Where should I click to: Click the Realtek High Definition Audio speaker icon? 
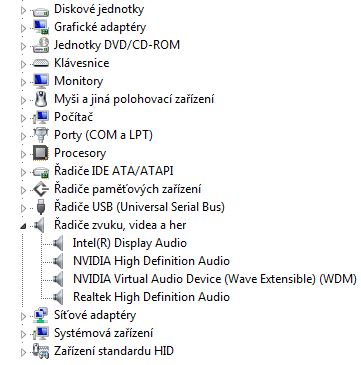pyautogui.click(x=58, y=297)
